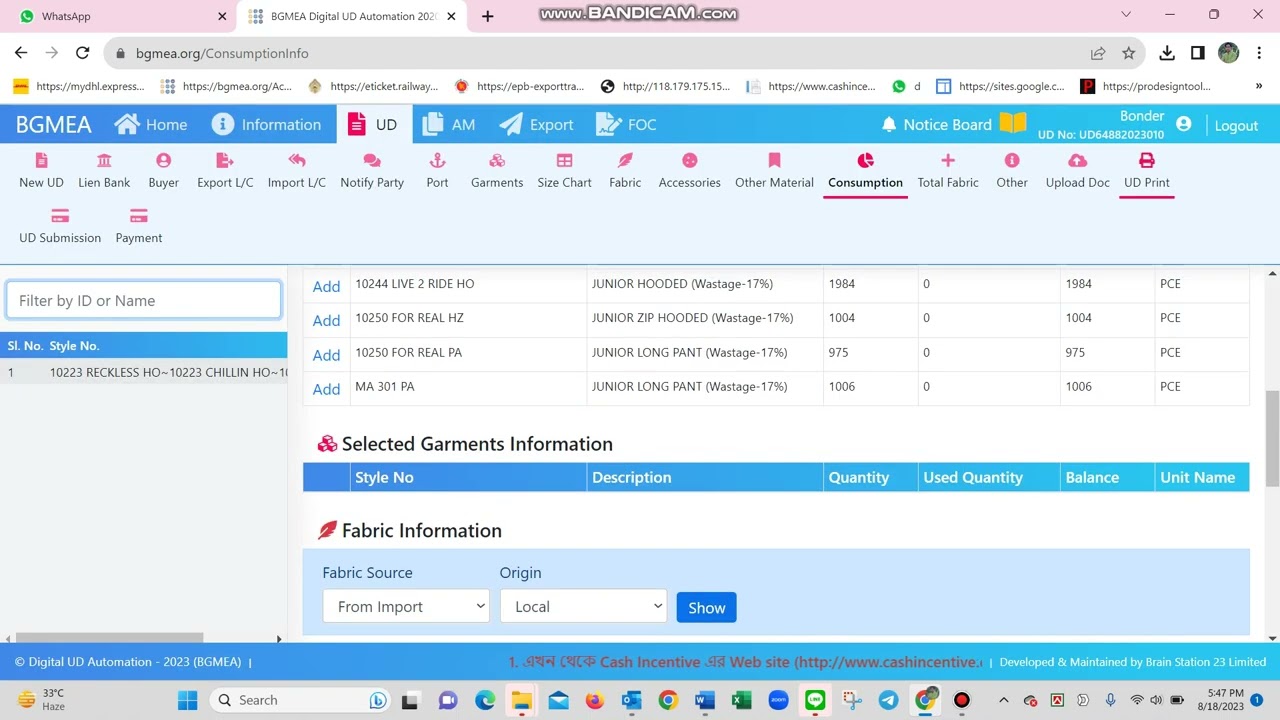This screenshot has width=1280, height=720.
Task: Open the AM main menu
Action: point(449,124)
